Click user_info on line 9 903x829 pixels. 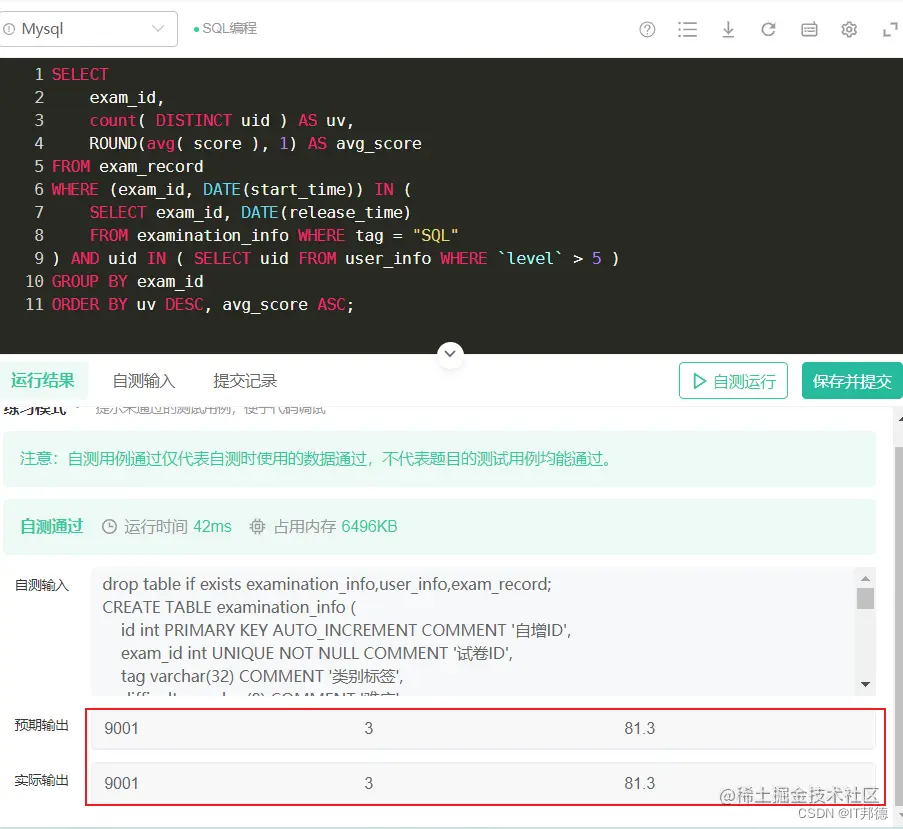pos(388,258)
